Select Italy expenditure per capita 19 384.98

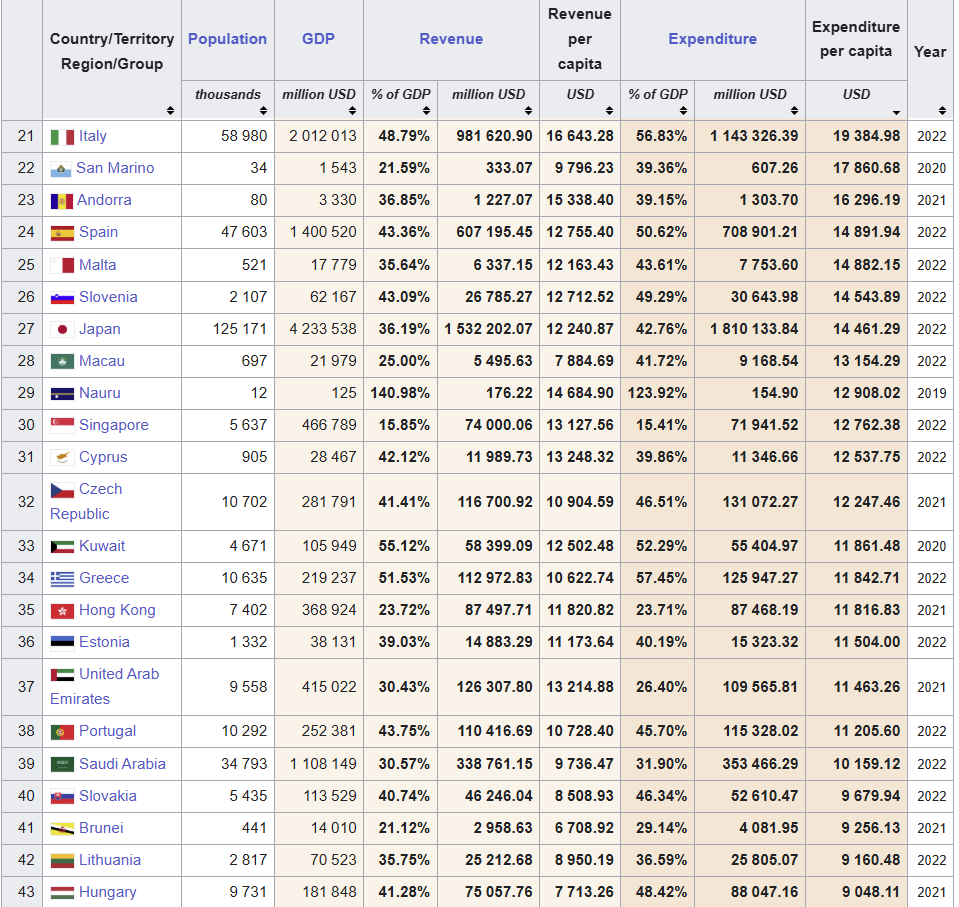867,136
